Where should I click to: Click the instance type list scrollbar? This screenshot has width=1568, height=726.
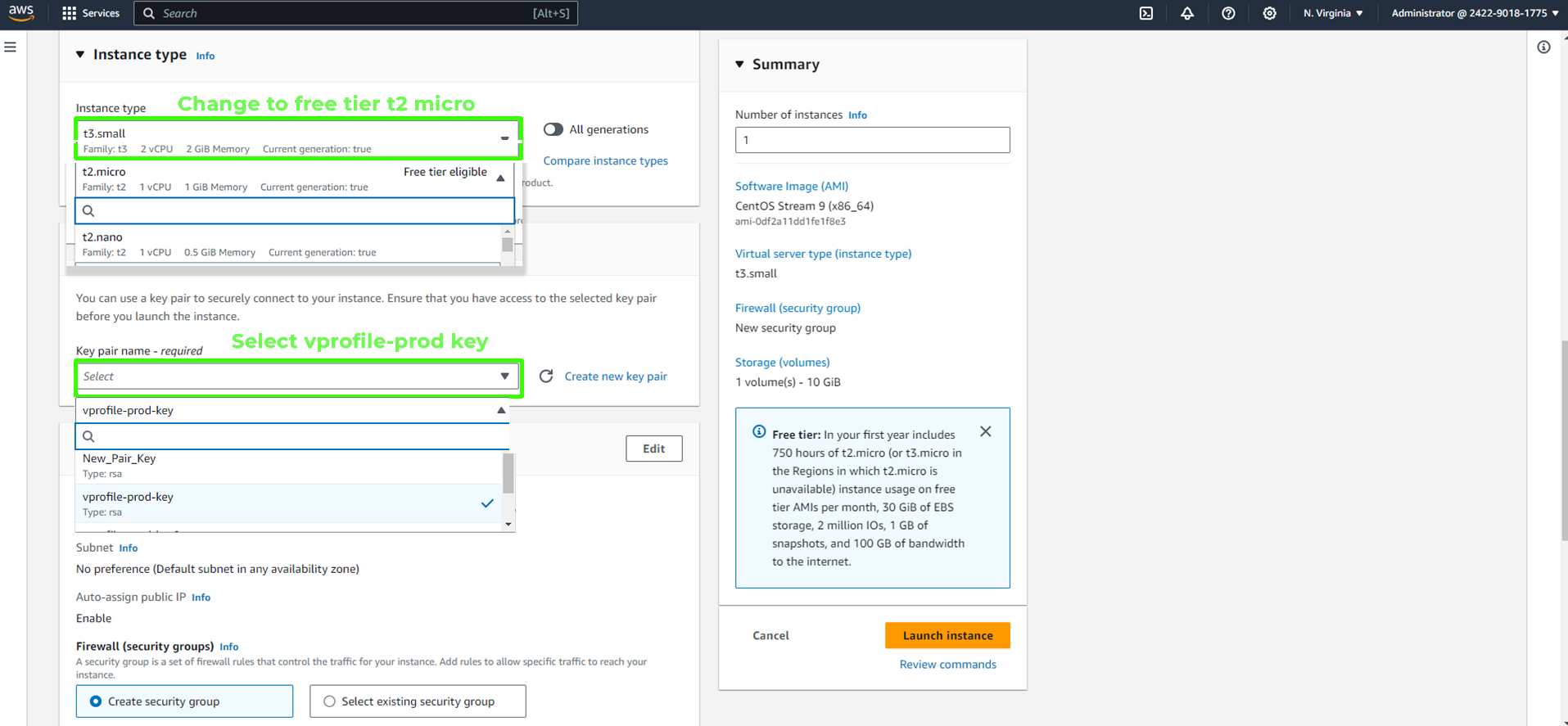(508, 245)
